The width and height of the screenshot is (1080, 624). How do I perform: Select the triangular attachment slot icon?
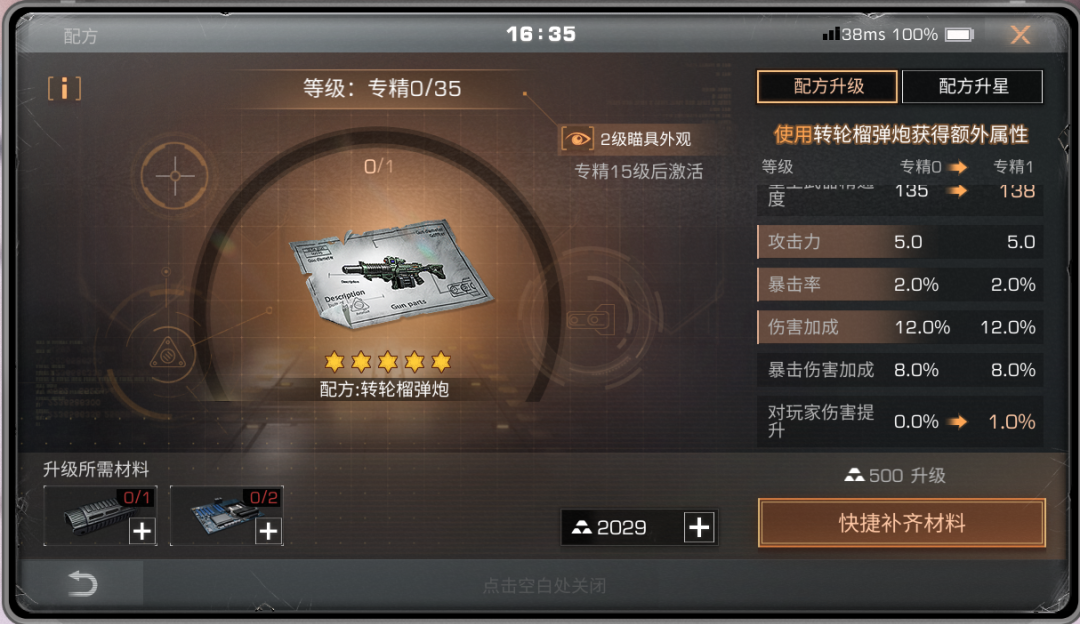[x=167, y=354]
